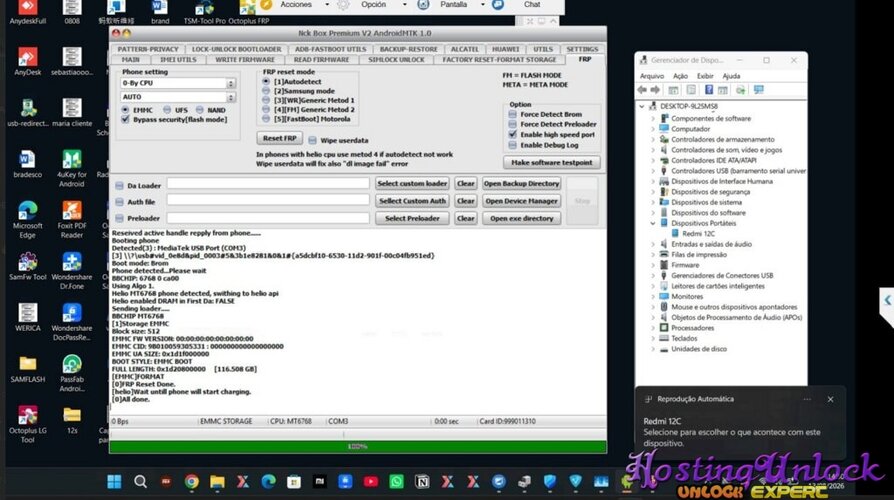894x500 pixels.
Task: Open Microsoft Store from the taskbar
Action: click(294, 482)
